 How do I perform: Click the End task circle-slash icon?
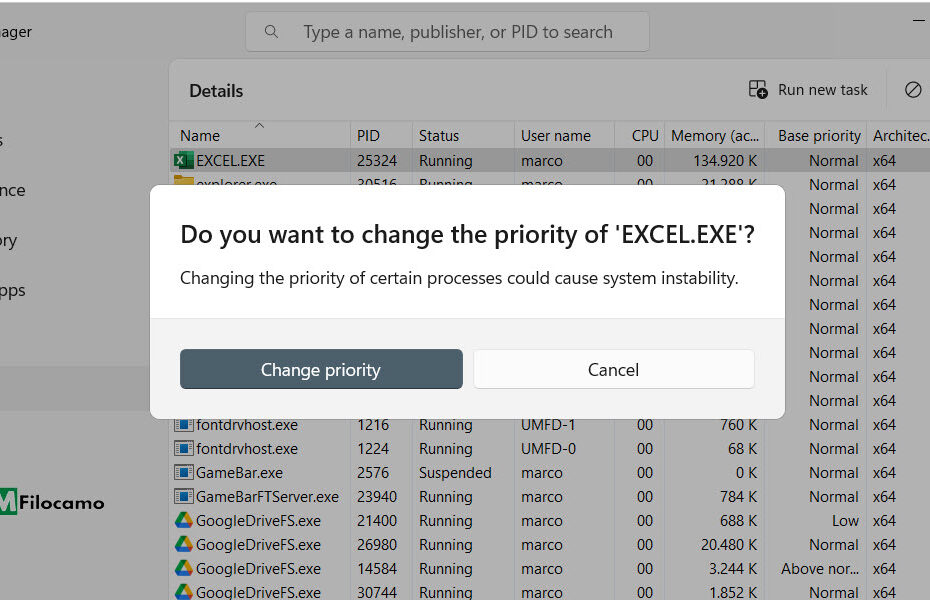point(913,90)
